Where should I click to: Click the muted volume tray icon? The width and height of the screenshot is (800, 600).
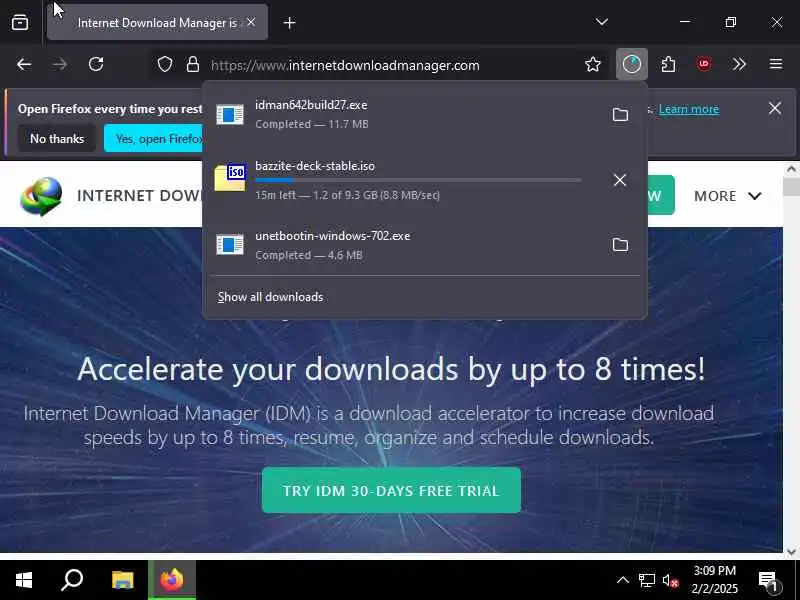pos(670,580)
